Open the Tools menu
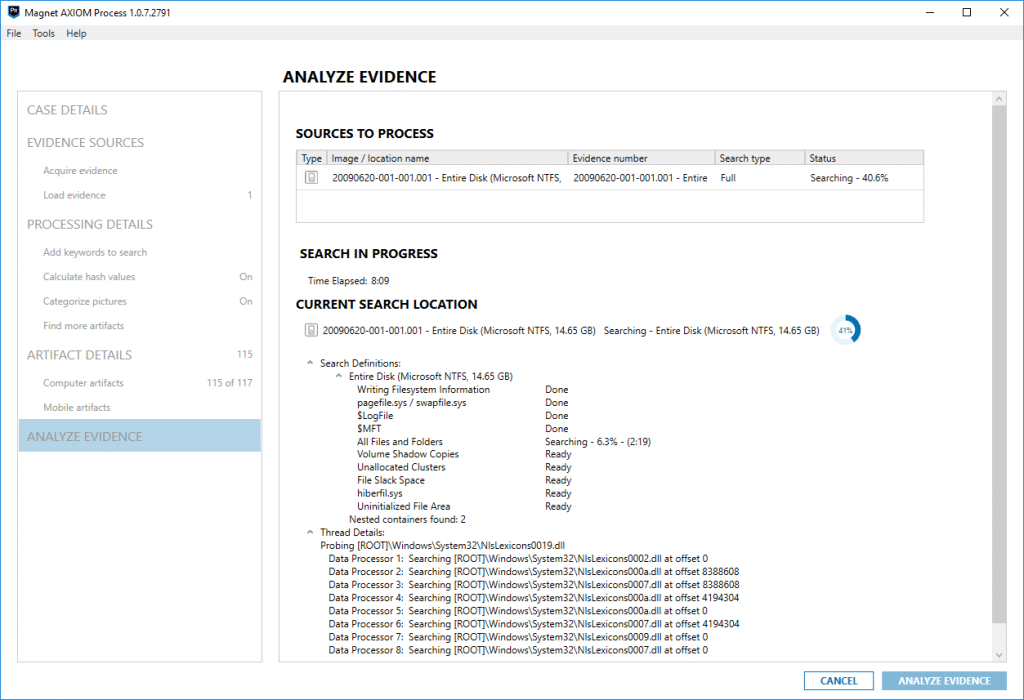1024x700 pixels. 44,33
